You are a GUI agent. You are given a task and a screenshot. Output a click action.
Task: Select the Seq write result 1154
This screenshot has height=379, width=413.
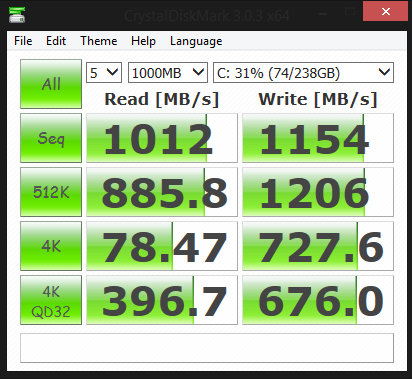coord(318,138)
